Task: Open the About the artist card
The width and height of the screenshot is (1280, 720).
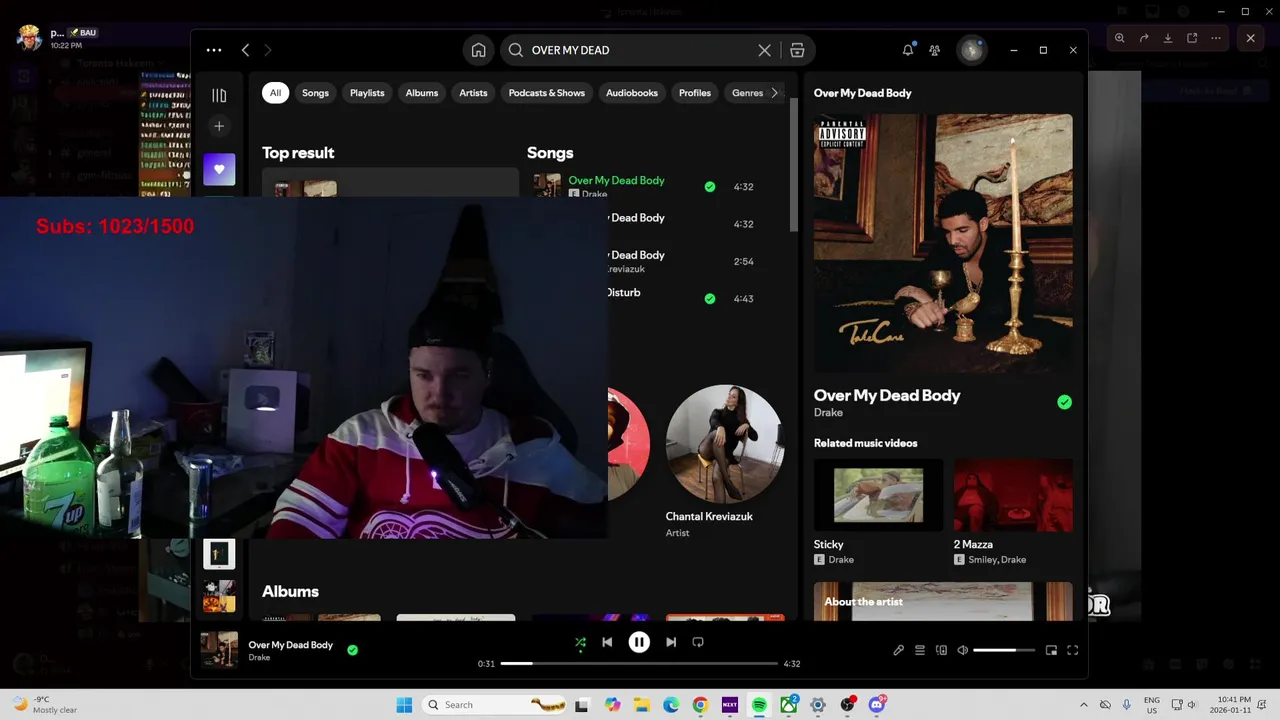Action: tap(943, 601)
